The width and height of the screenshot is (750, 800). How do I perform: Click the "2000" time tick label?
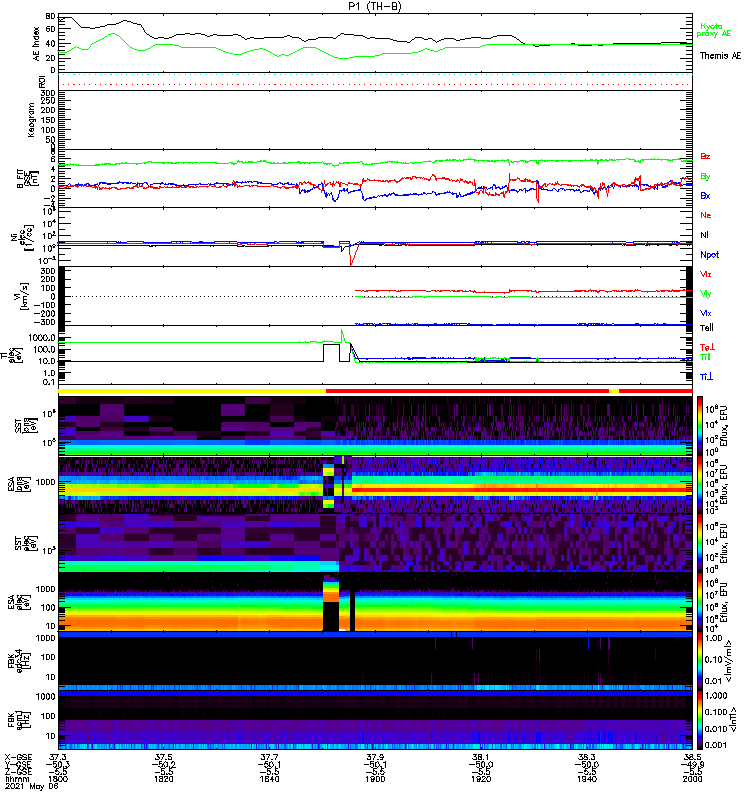tap(692, 779)
